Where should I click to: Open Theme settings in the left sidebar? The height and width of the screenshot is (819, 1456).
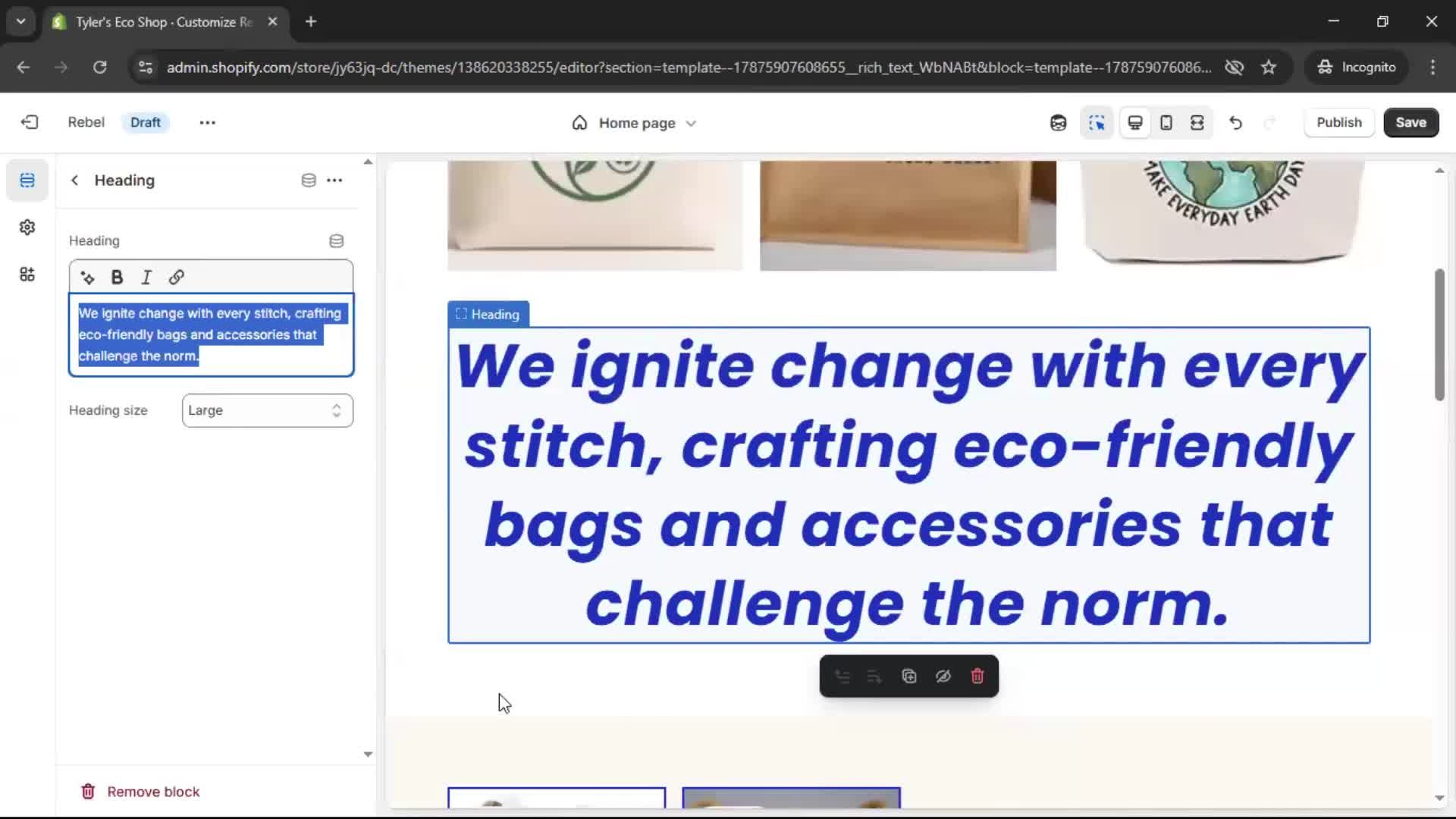(x=27, y=227)
